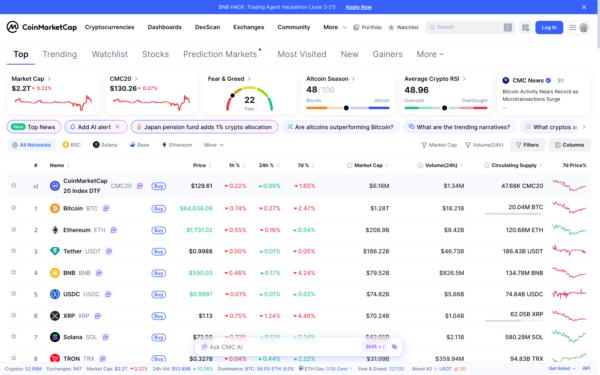Expand the Market Cap card chevron
This screenshot has width=600, height=375.
click(49, 79)
